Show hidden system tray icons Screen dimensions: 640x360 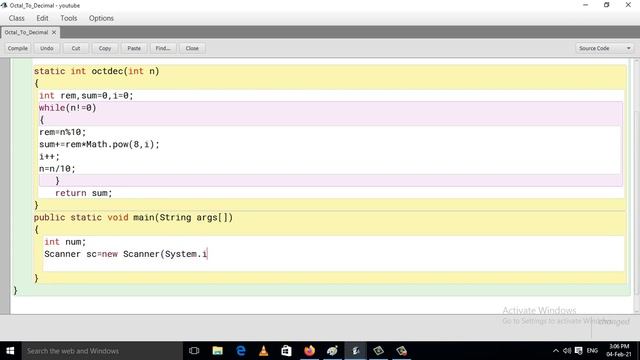click(556, 351)
